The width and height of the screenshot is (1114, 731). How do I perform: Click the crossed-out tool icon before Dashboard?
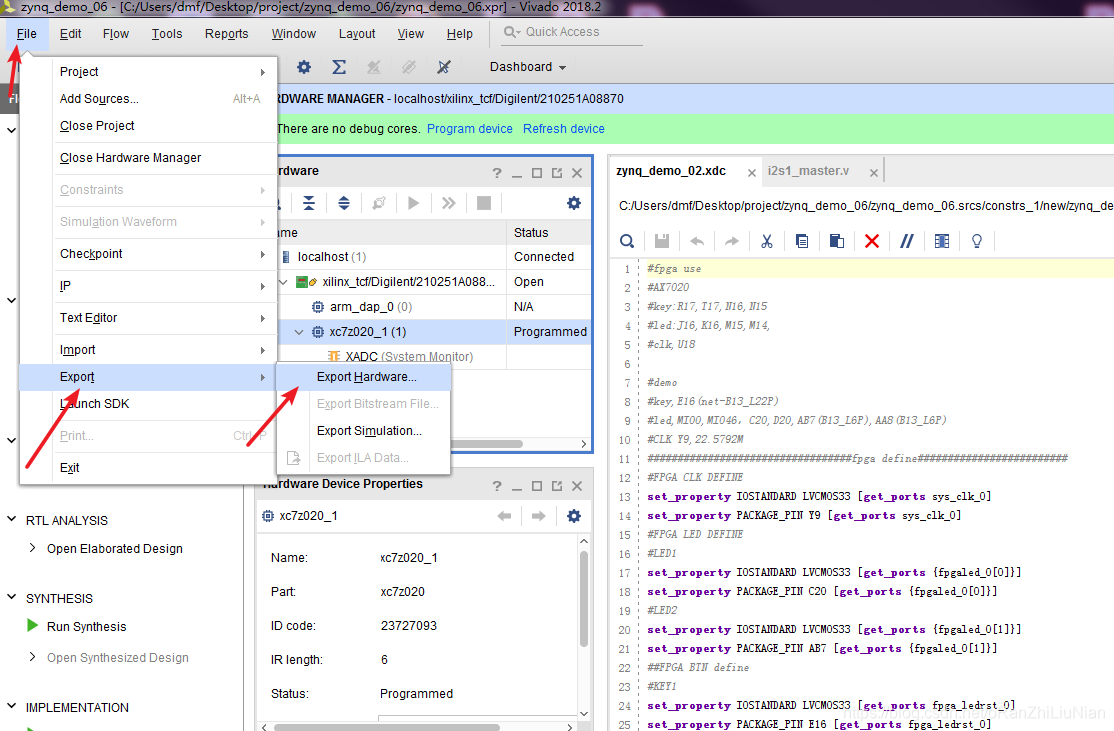pyautogui.click(x=444, y=67)
